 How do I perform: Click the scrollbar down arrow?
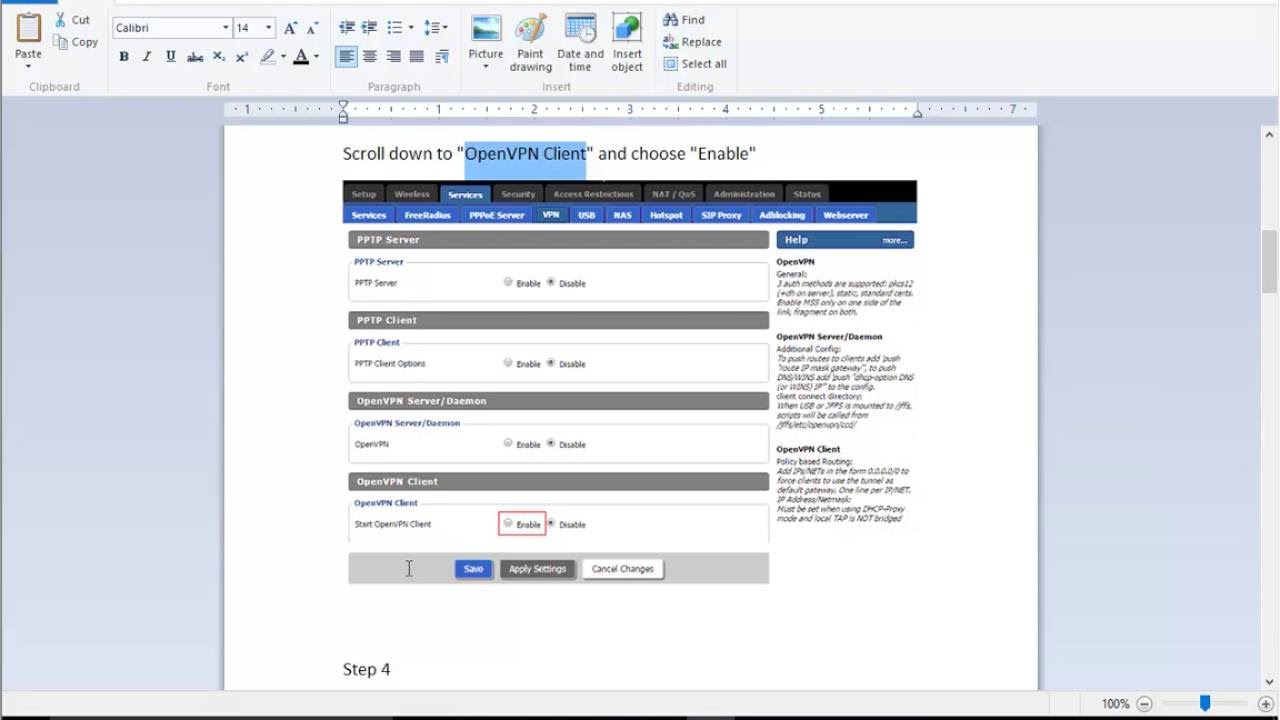pyautogui.click(x=1270, y=680)
